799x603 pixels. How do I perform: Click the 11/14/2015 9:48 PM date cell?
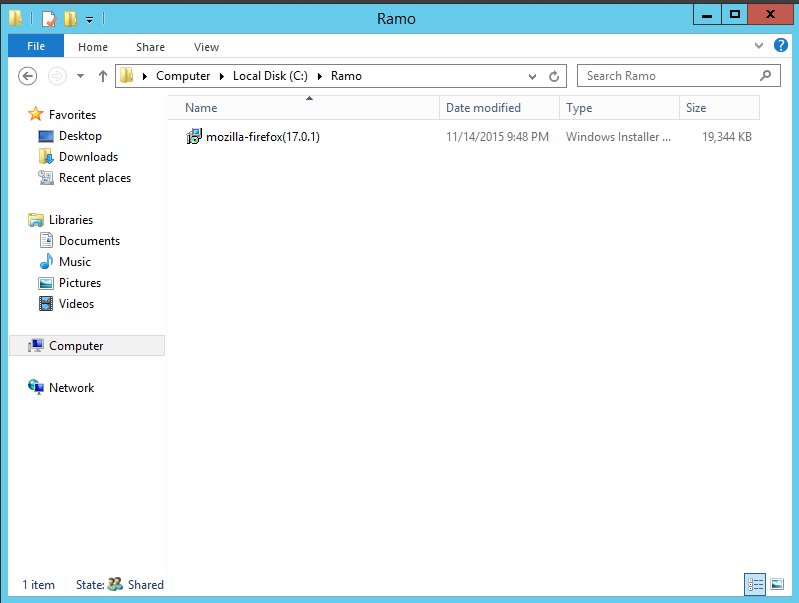(x=497, y=137)
